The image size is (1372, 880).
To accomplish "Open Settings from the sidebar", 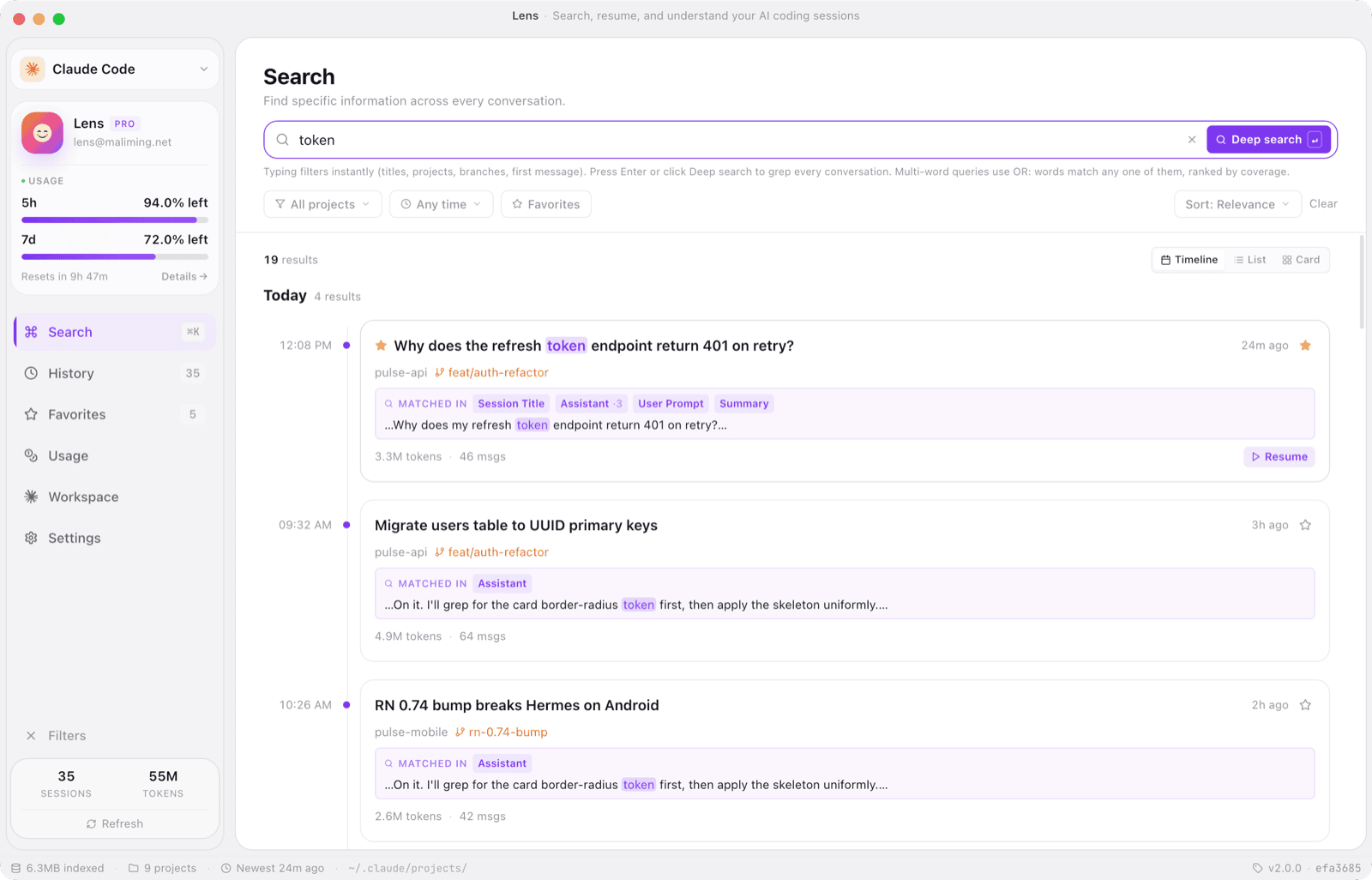I will point(115,538).
